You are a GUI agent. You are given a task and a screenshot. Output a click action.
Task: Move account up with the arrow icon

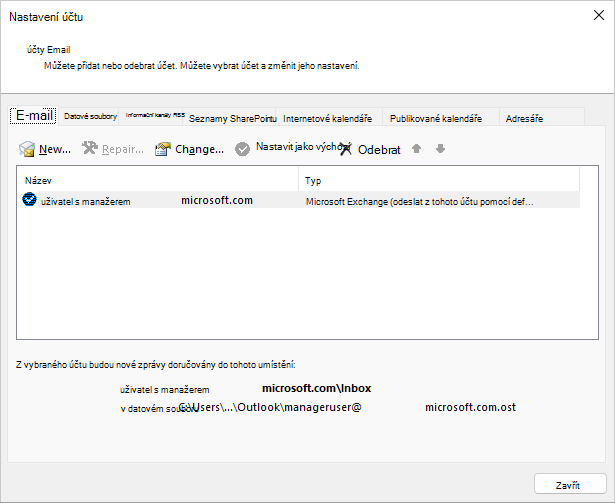click(x=417, y=149)
